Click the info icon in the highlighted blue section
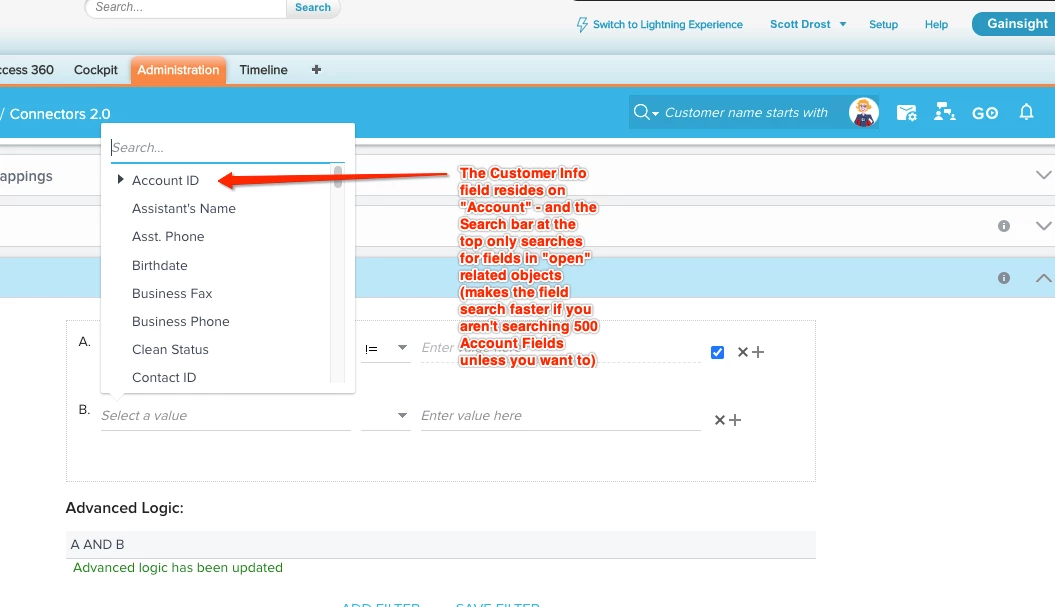The height and width of the screenshot is (607, 1055). pyautogui.click(x=1004, y=278)
